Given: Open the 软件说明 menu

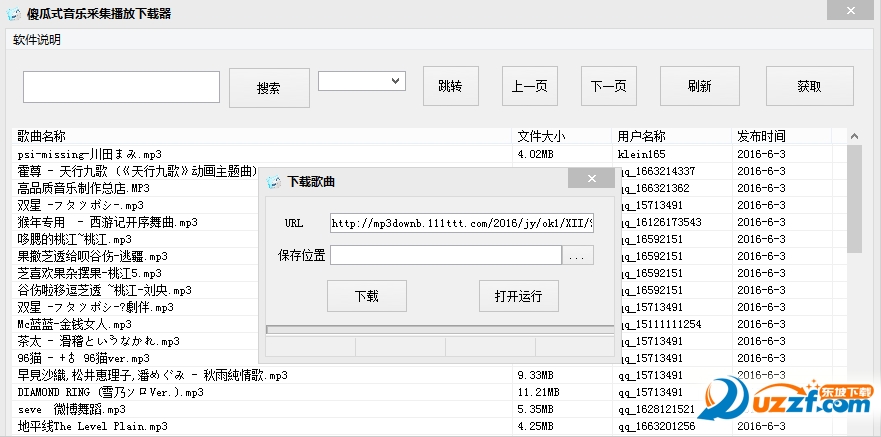Looking at the screenshot, I should (37, 40).
